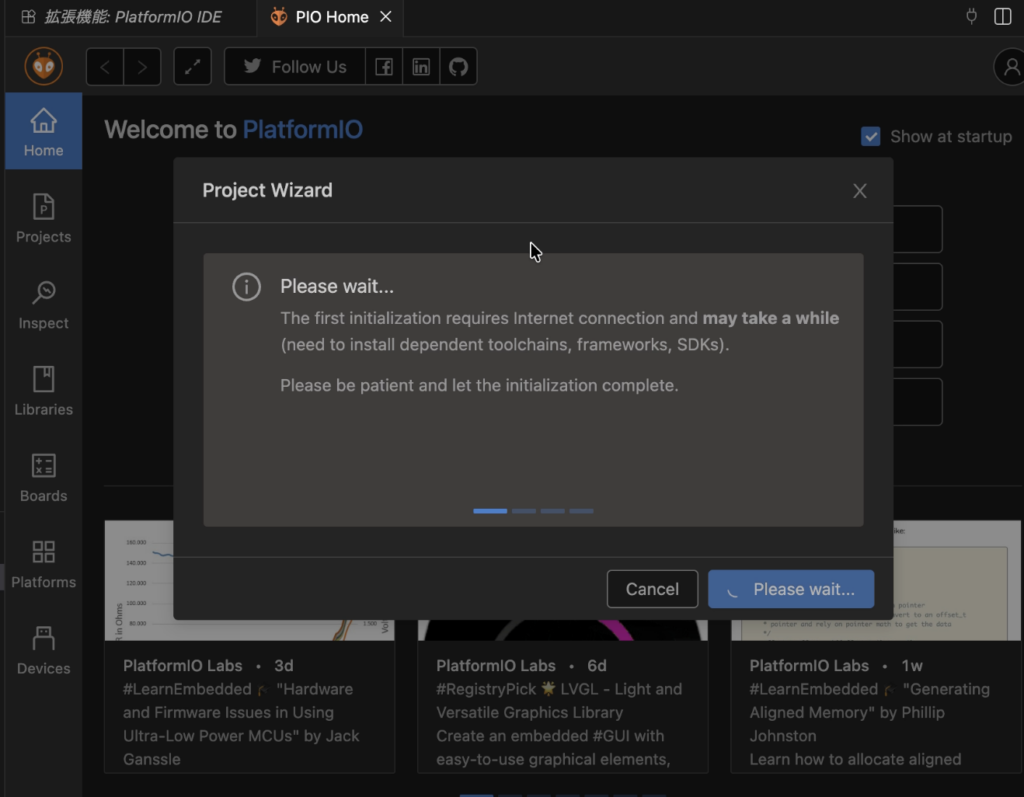Click the expand fullscreen arrows button

(192, 67)
